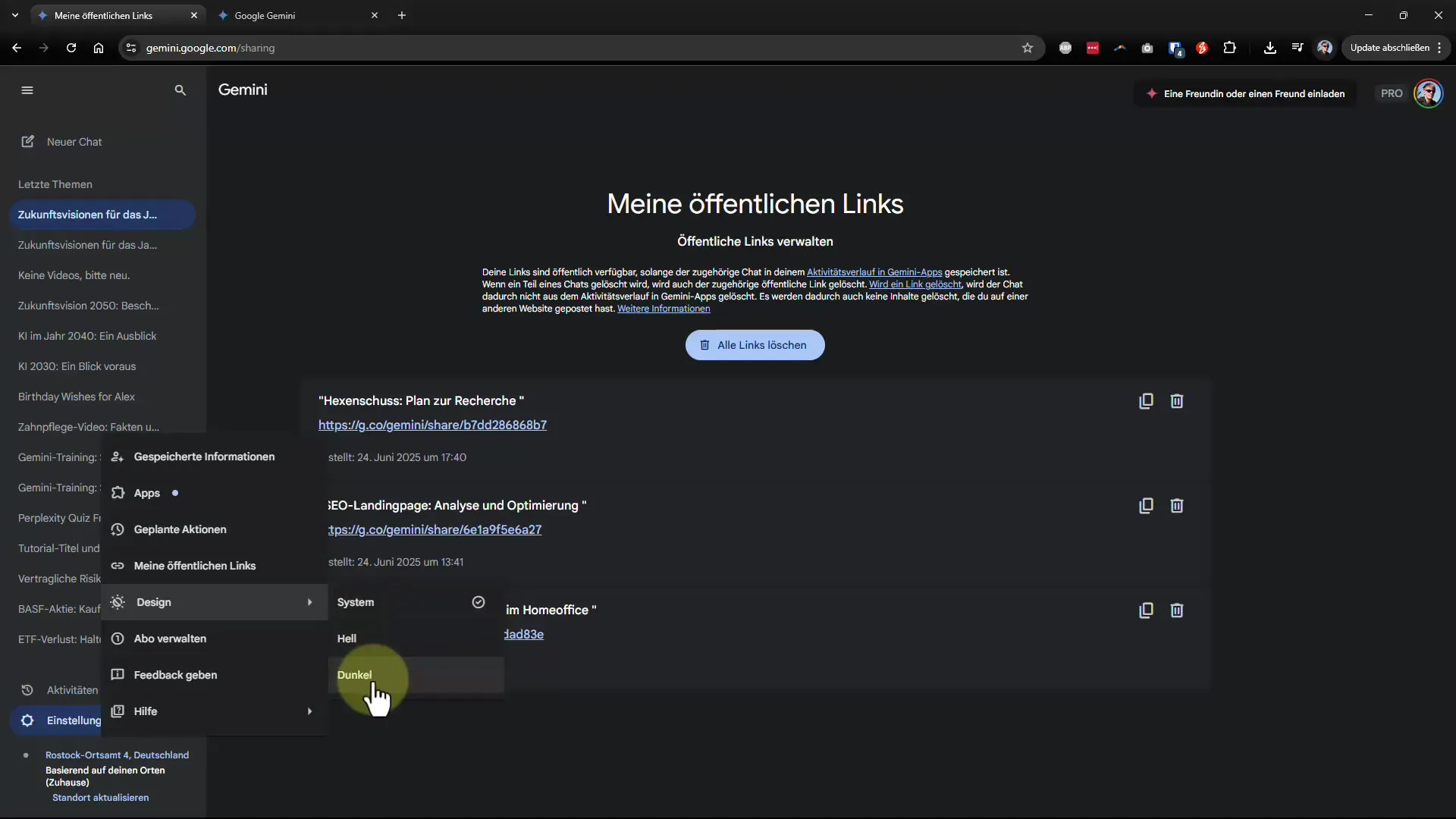Click Standort aktualisieren link

click(x=100, y=798)
